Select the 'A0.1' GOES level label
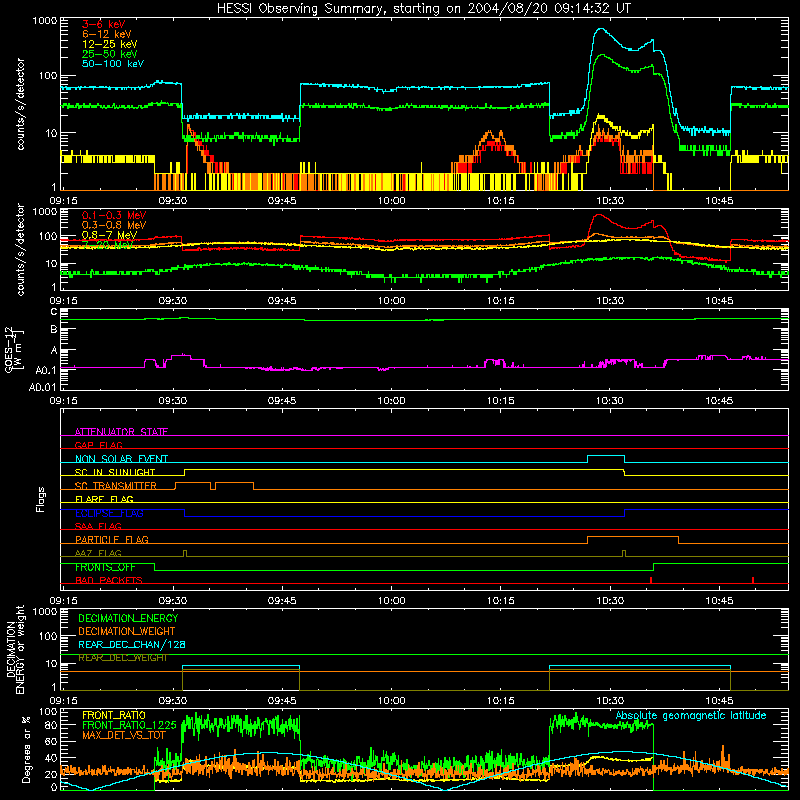Viewport: 800px width, 800px height. tap(45, 370)
